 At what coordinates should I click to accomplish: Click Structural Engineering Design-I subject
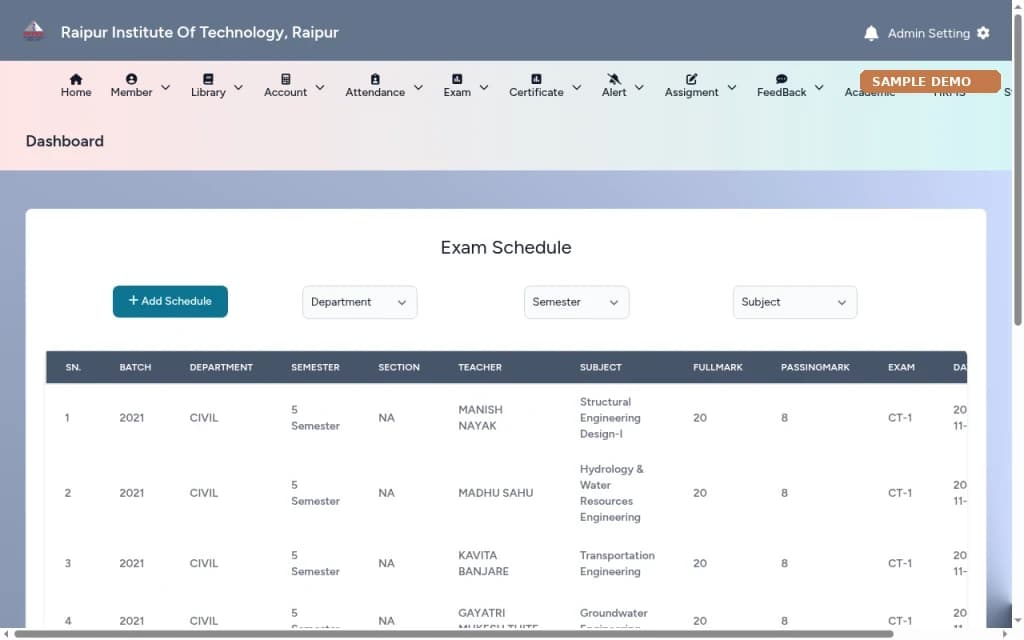pyautogui.click(x=610, y=418)
